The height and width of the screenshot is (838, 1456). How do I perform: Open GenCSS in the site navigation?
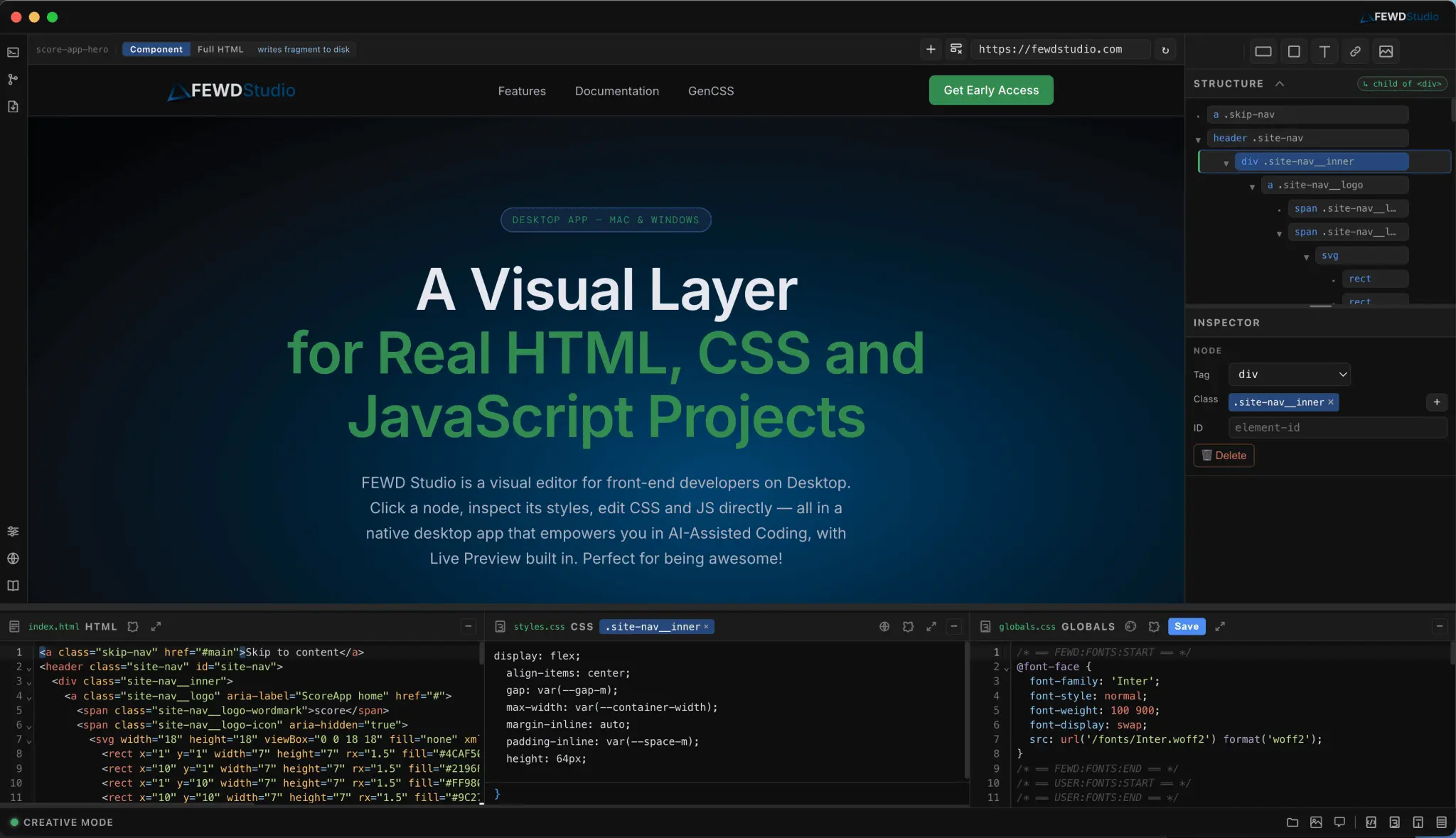(711, 91)
